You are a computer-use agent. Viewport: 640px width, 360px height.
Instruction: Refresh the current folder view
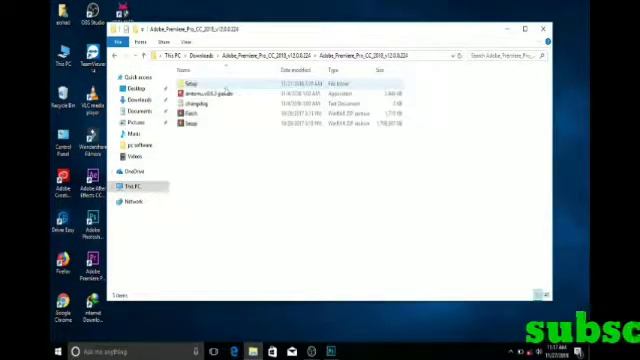coord(460,56)
